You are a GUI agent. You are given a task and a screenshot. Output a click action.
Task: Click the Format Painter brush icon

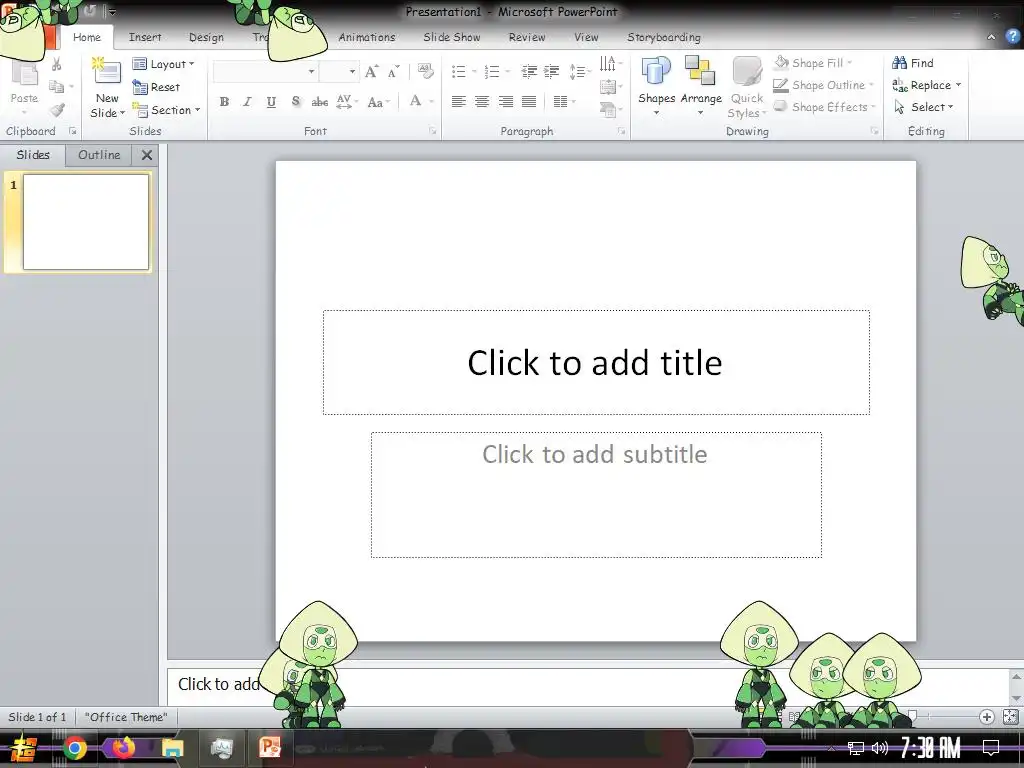pyautogui.click(x=57, y=110)
